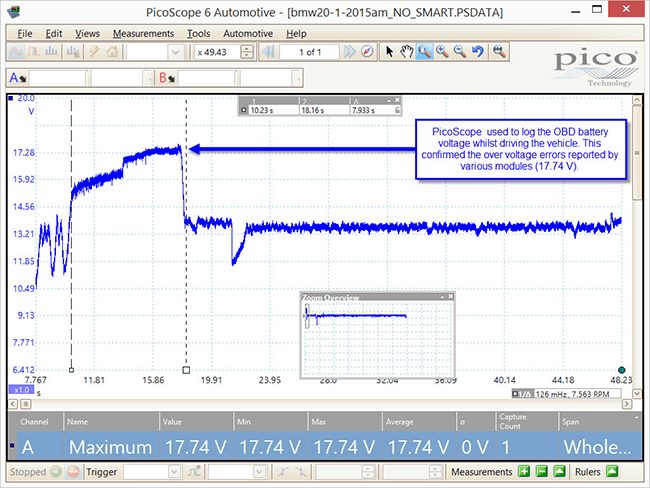Toggle the Channel A options button

tap(17, 78)
